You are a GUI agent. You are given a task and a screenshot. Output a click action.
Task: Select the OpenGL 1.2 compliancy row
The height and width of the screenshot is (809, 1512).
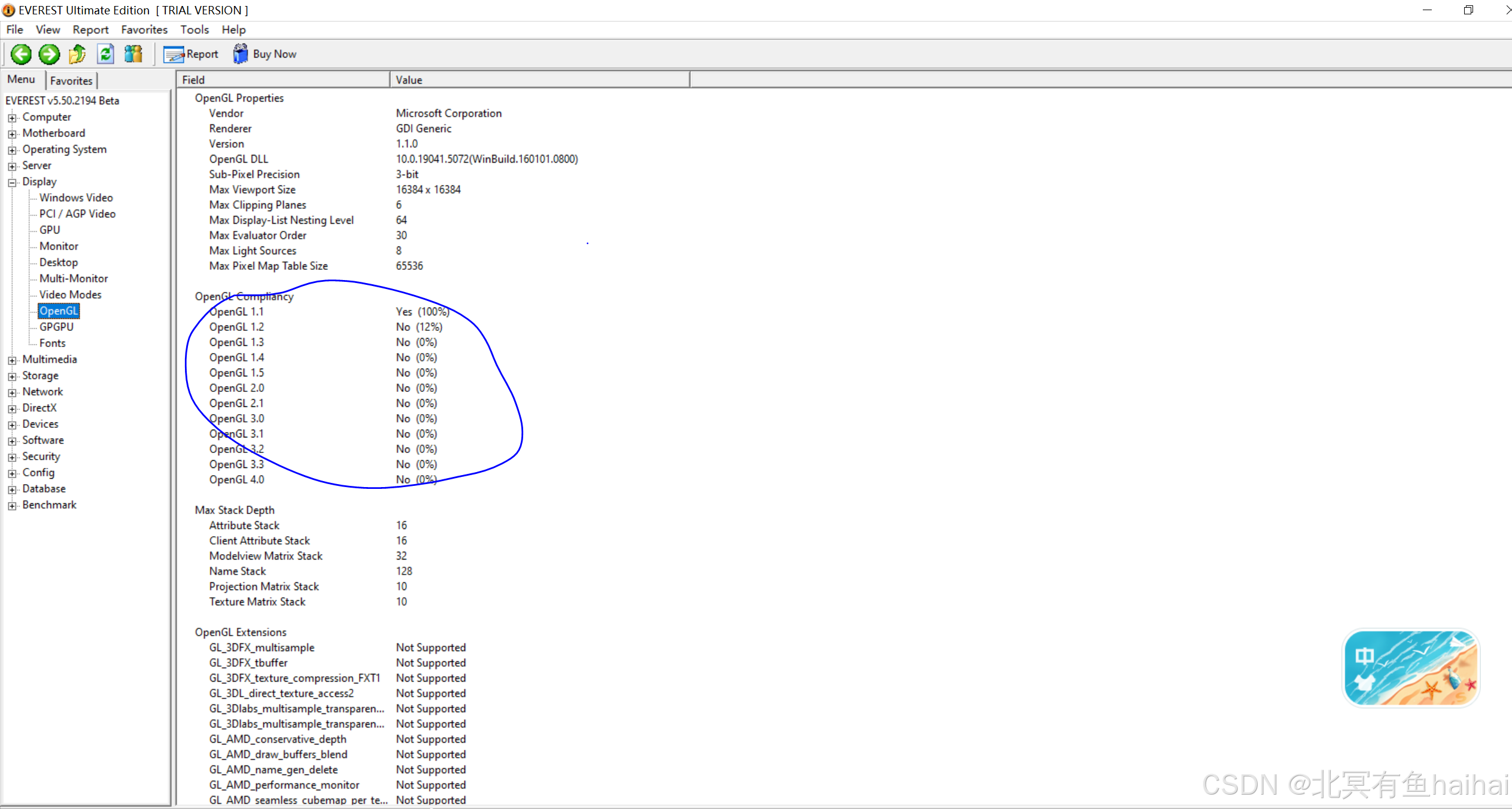click(236, 327)
